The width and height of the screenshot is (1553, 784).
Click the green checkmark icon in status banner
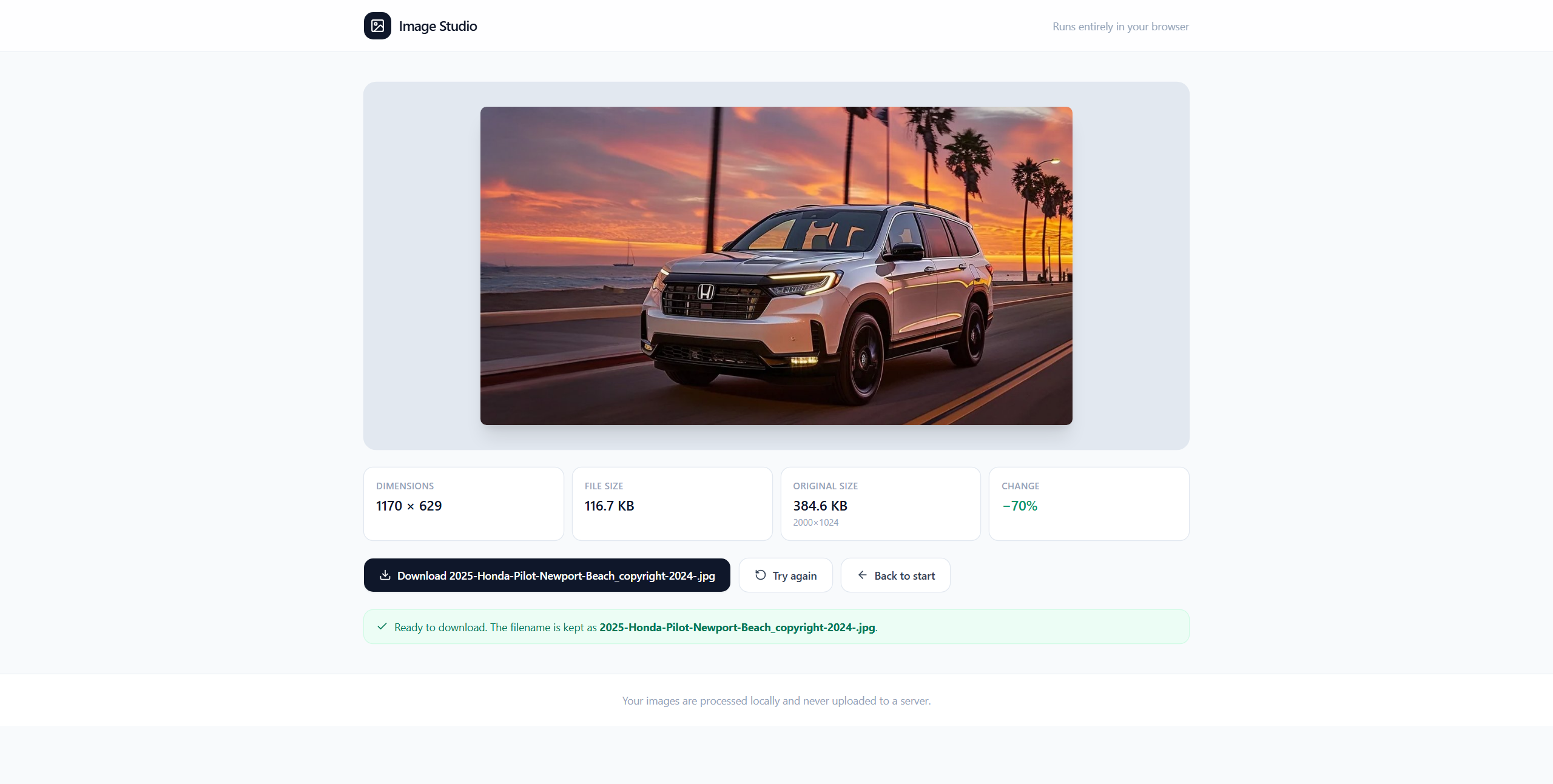coord(382,626)
